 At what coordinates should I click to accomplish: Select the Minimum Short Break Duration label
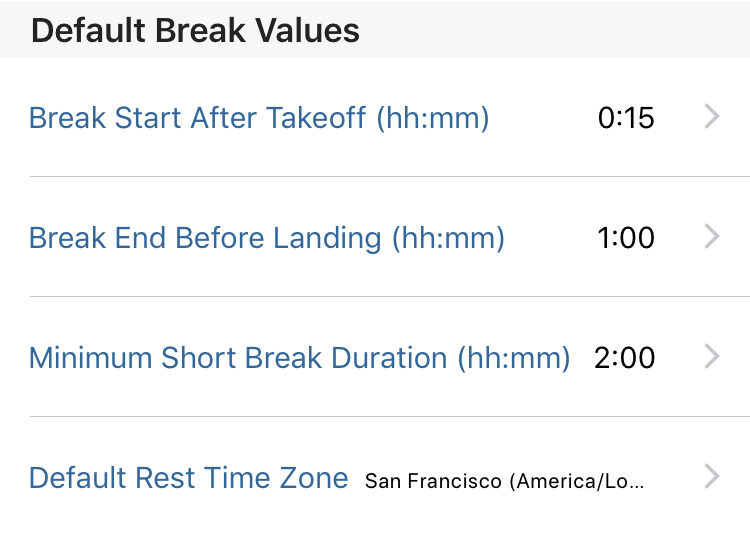pyautogui.click(x=300, y=358)
